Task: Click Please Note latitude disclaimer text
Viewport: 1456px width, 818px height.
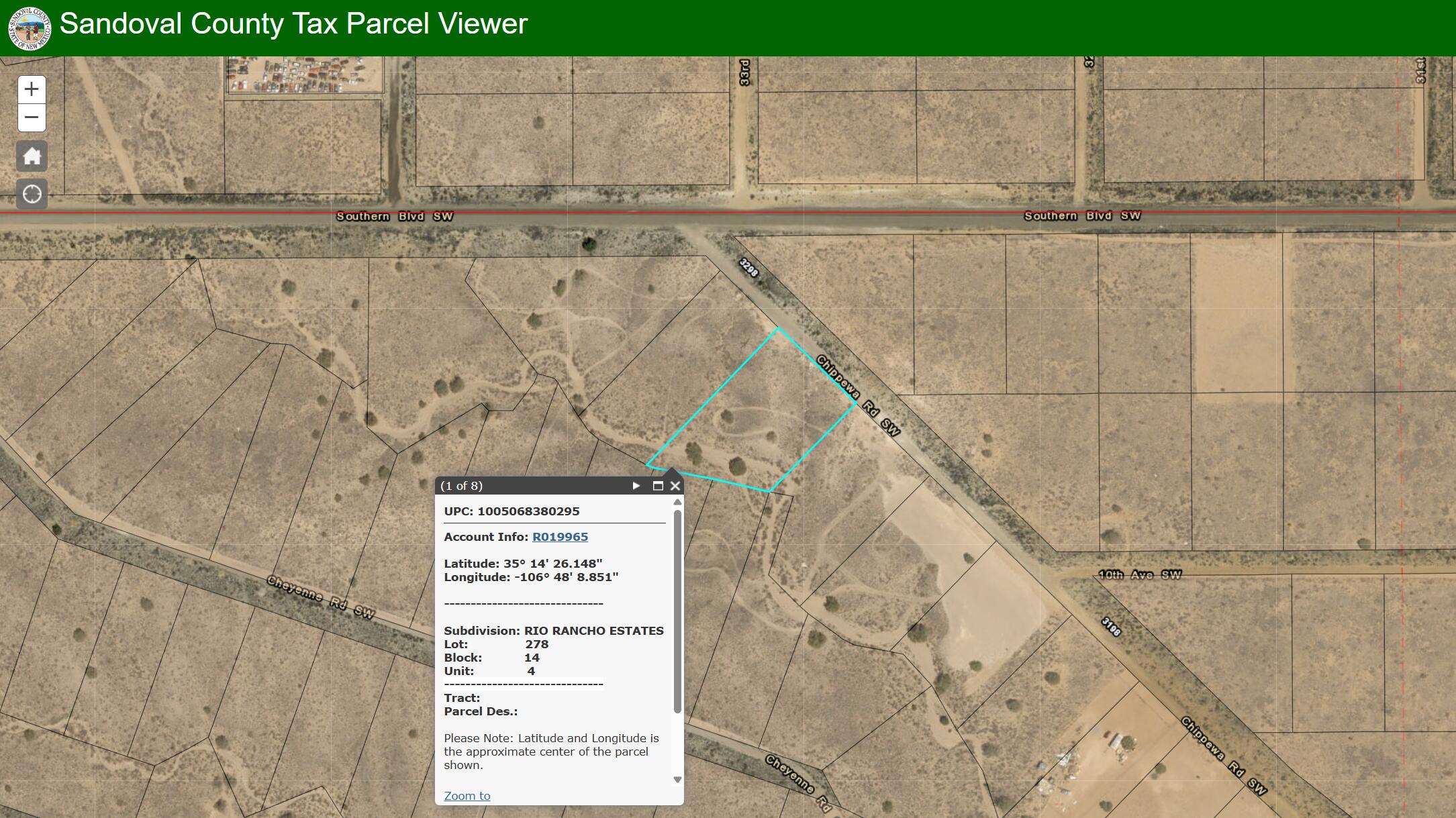Action: [x=551, y=752]
